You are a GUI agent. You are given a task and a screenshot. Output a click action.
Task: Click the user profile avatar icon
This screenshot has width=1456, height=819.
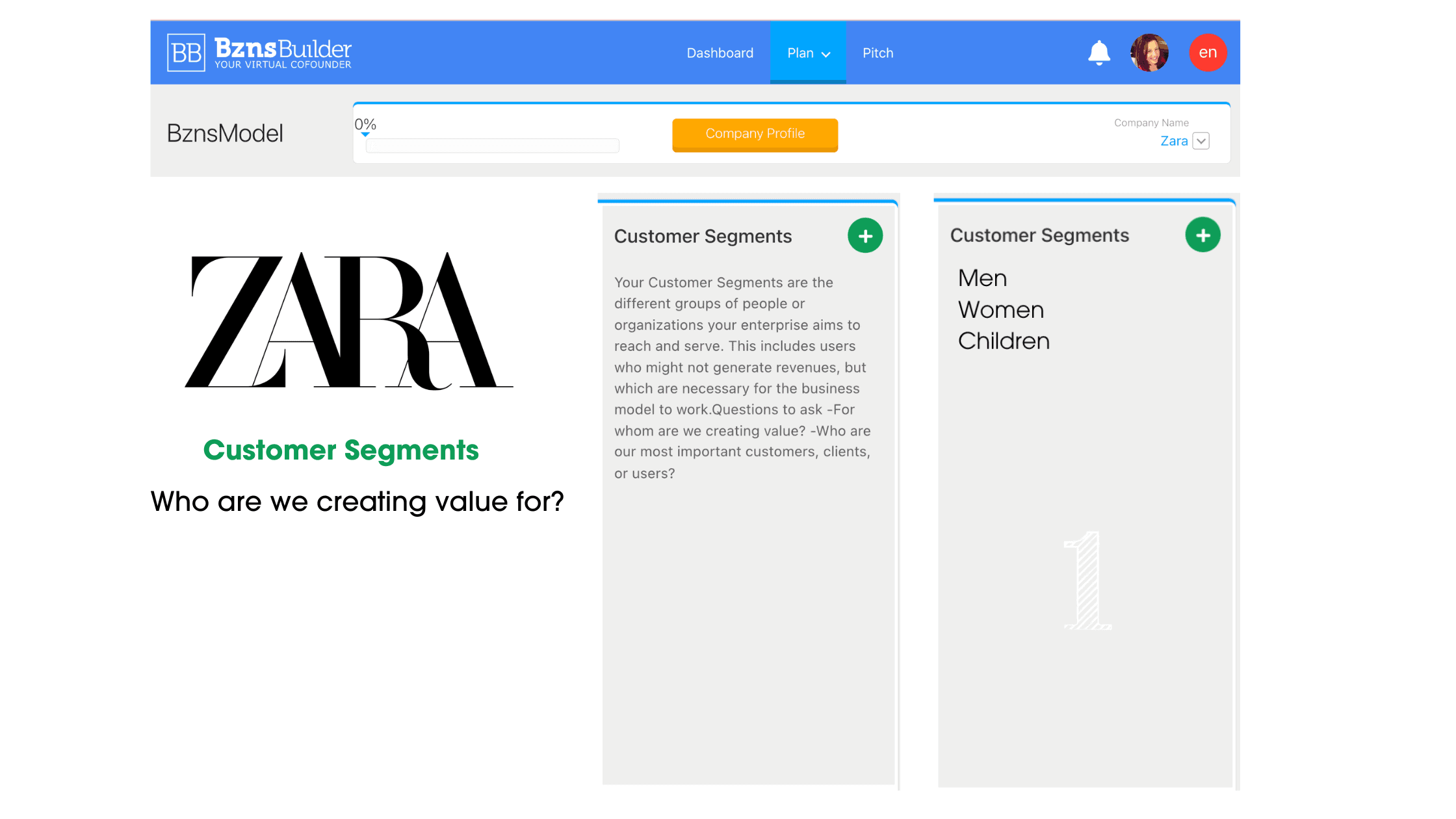(1150, 53)
